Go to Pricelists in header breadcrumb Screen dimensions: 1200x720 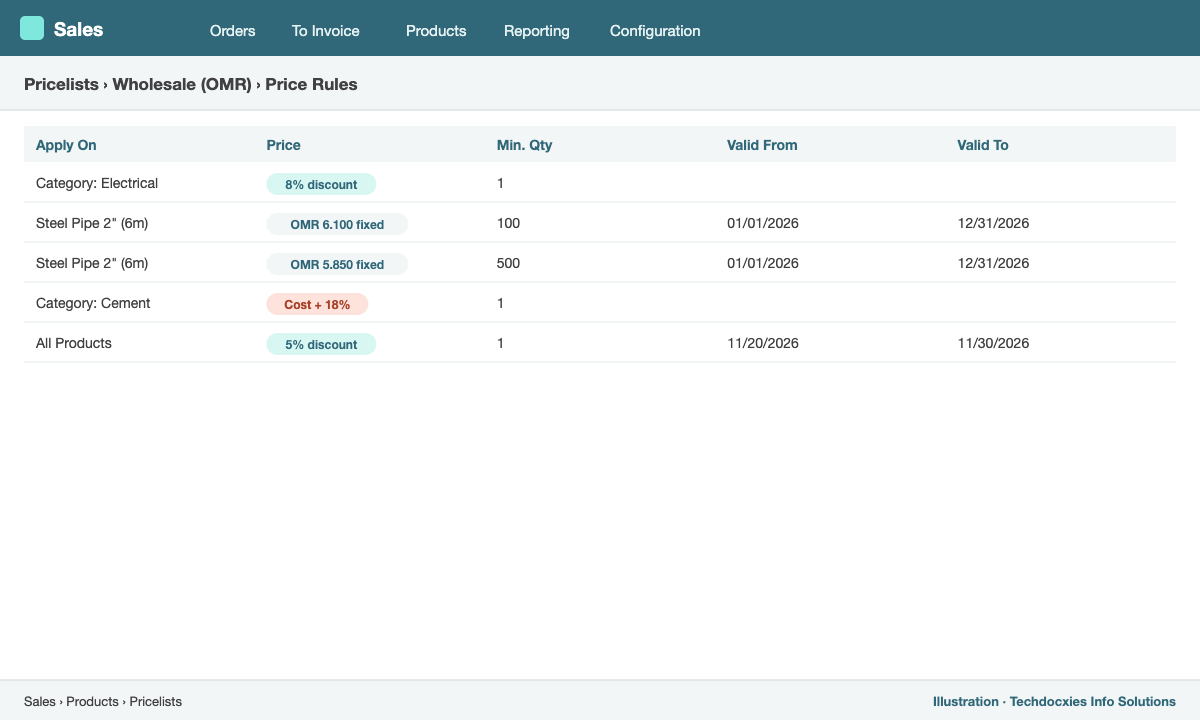tap(61, 85)
